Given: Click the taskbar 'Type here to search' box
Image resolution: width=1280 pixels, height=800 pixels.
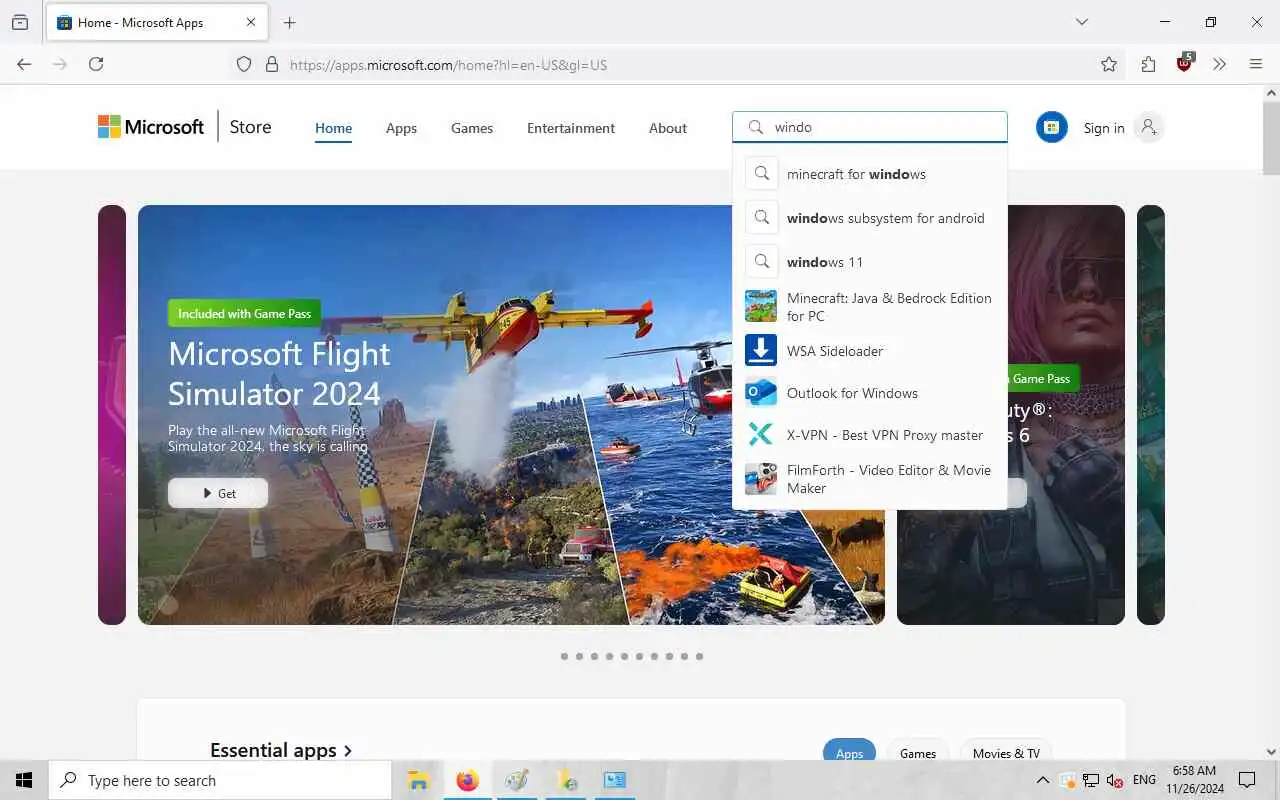Looking at the screenshot, I should [x=220, y=780].
